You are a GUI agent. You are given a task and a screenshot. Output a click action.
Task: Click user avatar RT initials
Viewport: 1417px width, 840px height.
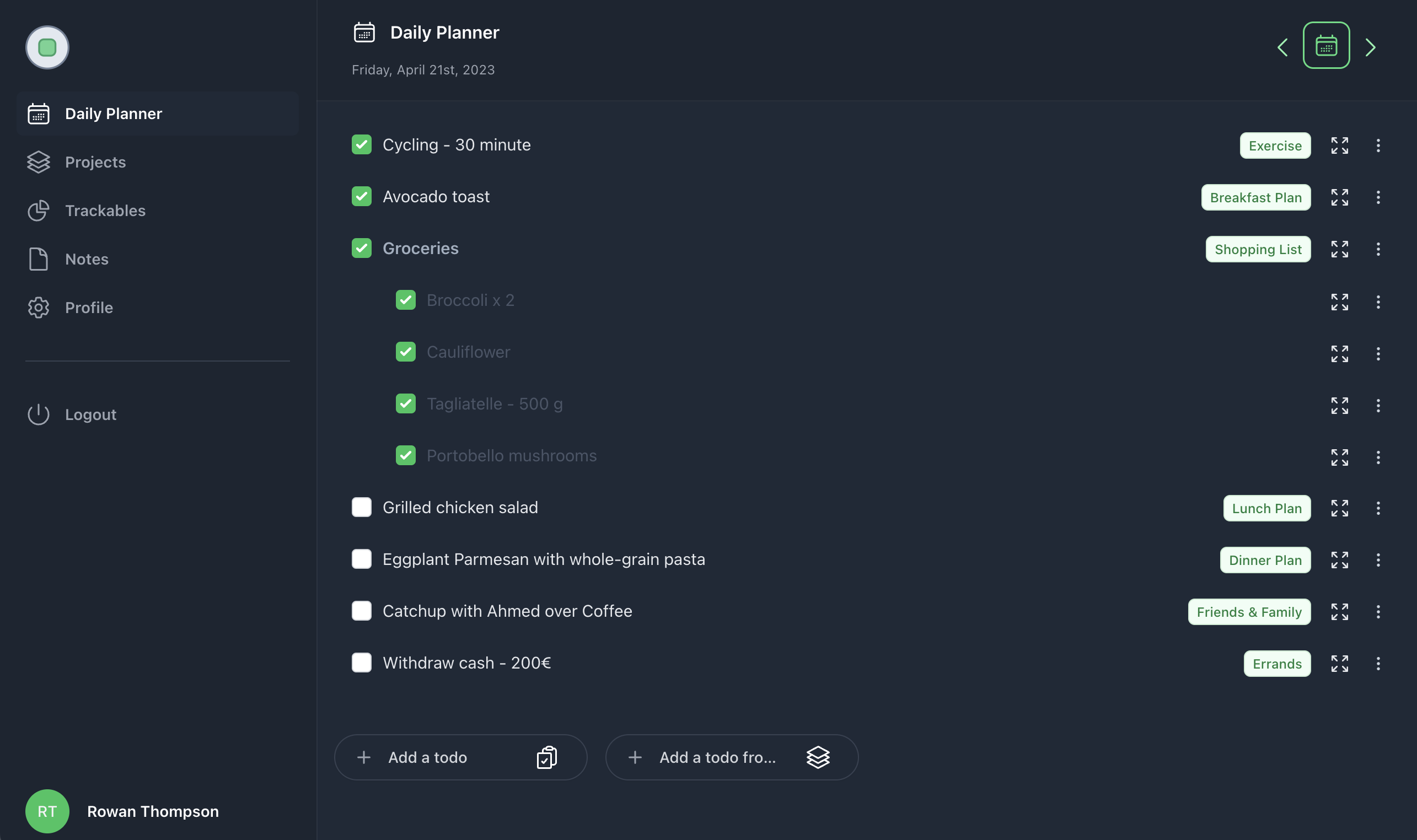pyautogui.click(x=47, y=811)
